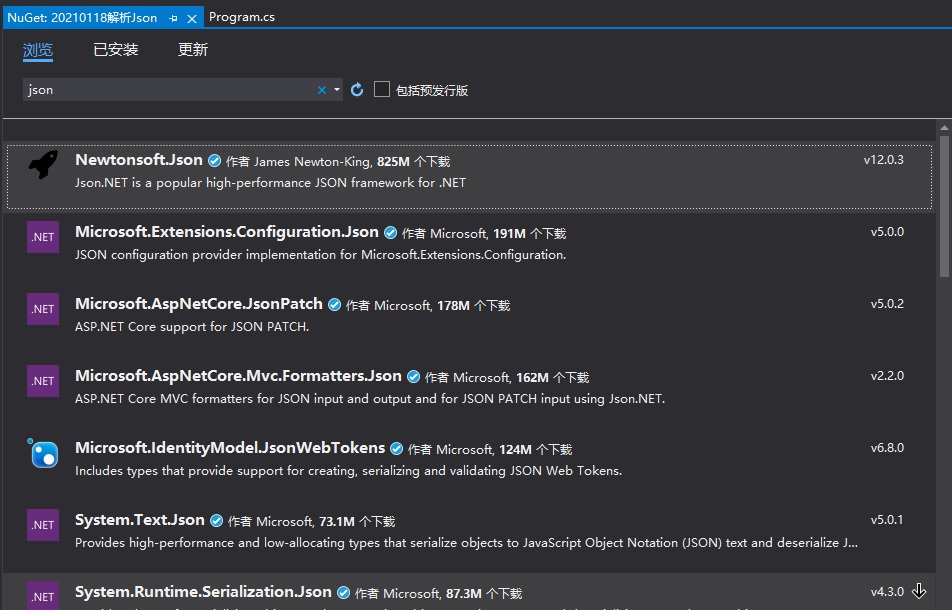Click the 87.3M 个下载 download count

pos(484,594)
